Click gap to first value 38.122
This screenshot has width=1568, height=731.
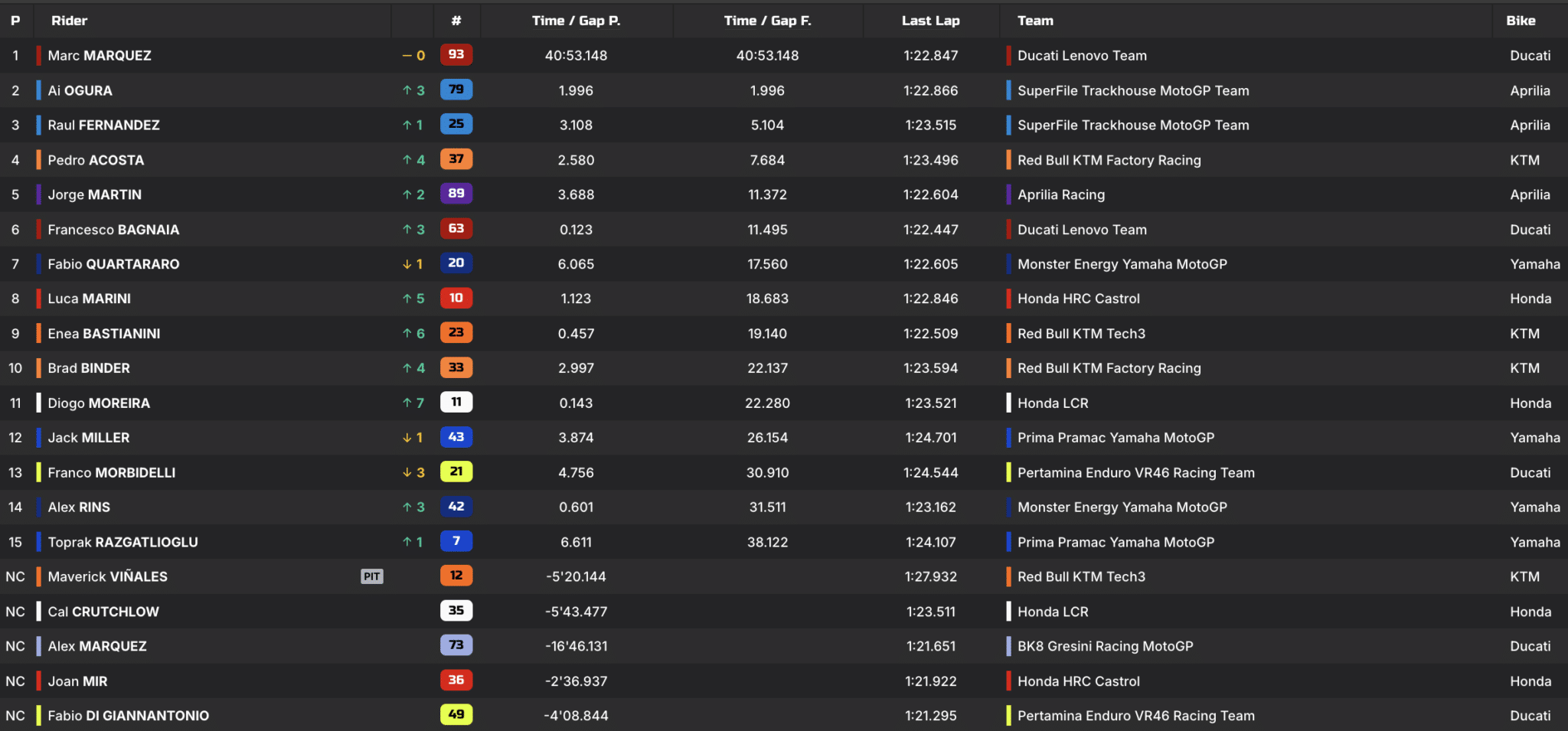(767, 542)
